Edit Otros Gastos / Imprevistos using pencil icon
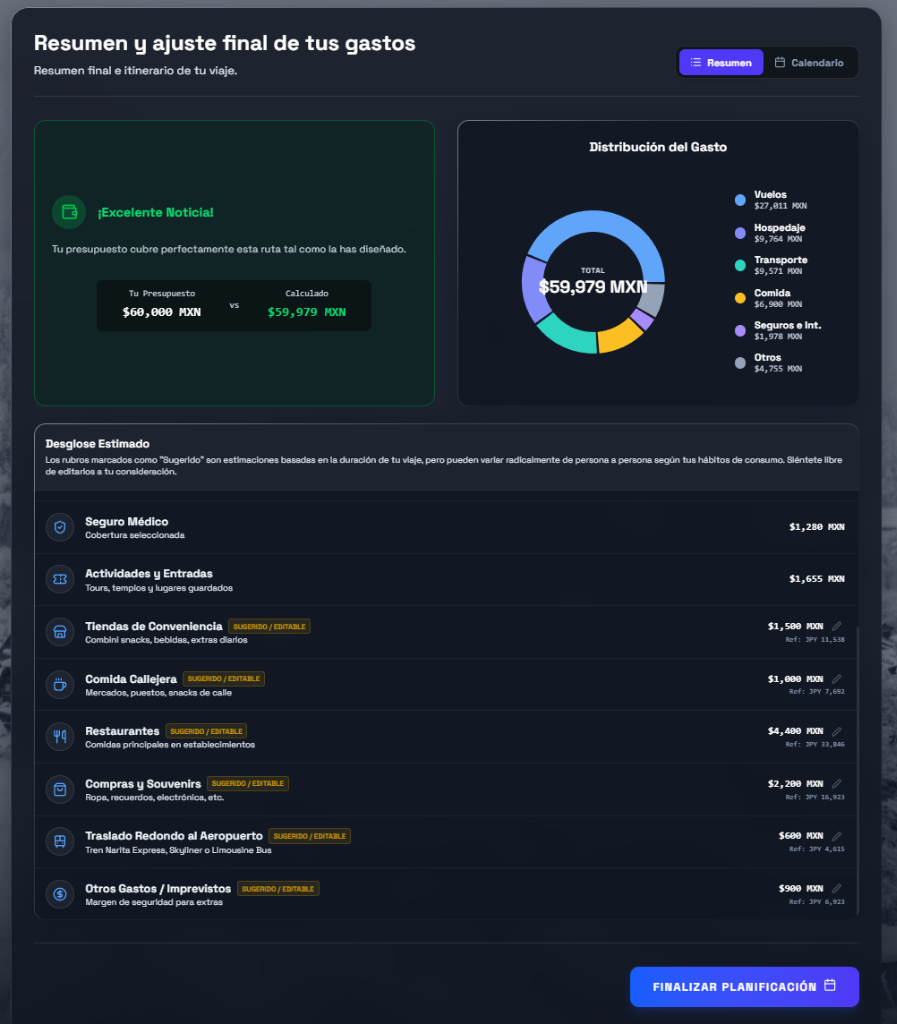Viewport: 897px width, 1024px height. pos(837,888)
